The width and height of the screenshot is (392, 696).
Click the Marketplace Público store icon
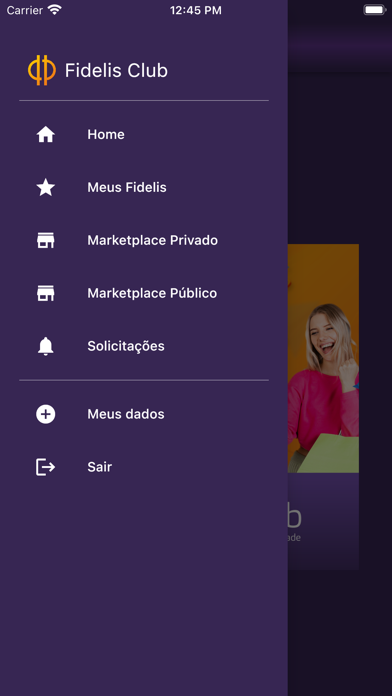coord(45,293)
